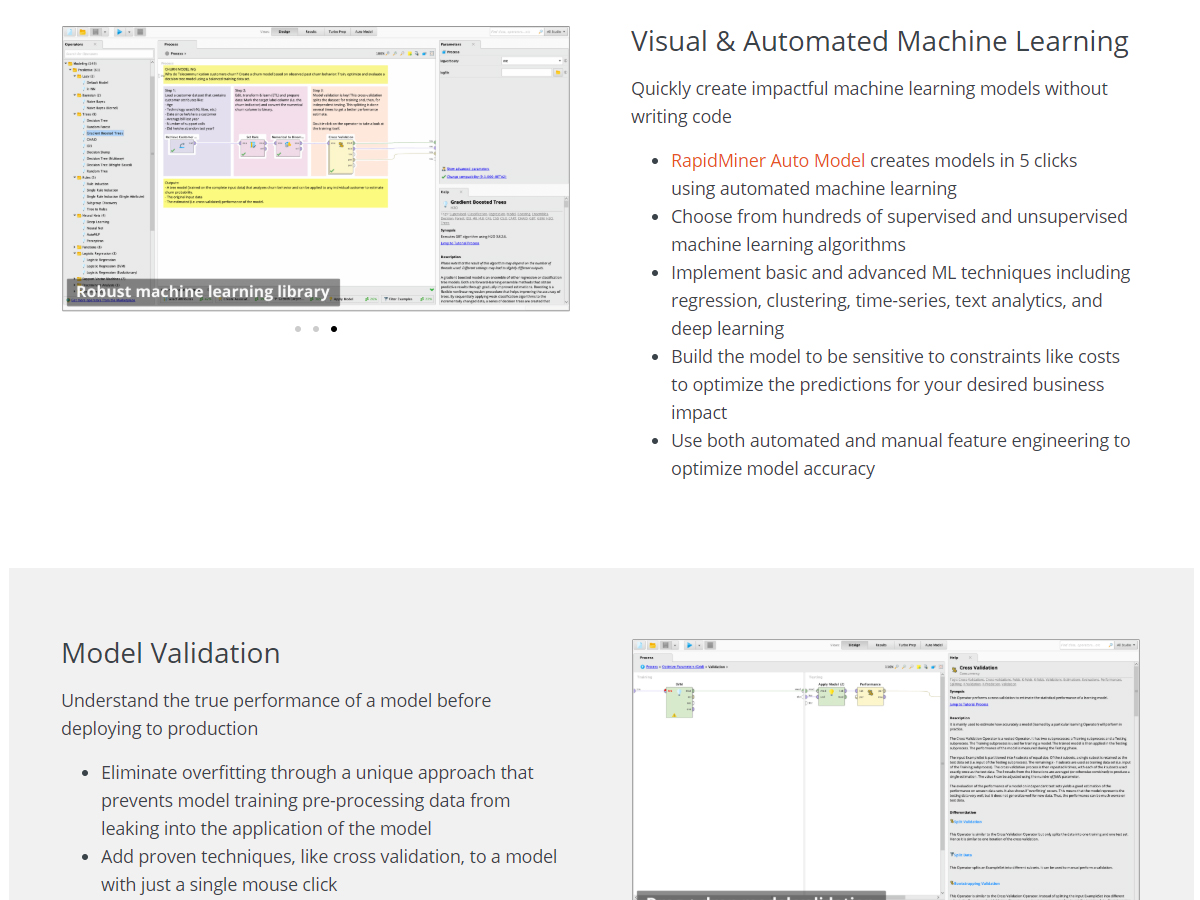Switch to the Design tab in the top screenshot
Viewport: 1200px width, 900px height.
pyautogui.click(x=284, y=32)
